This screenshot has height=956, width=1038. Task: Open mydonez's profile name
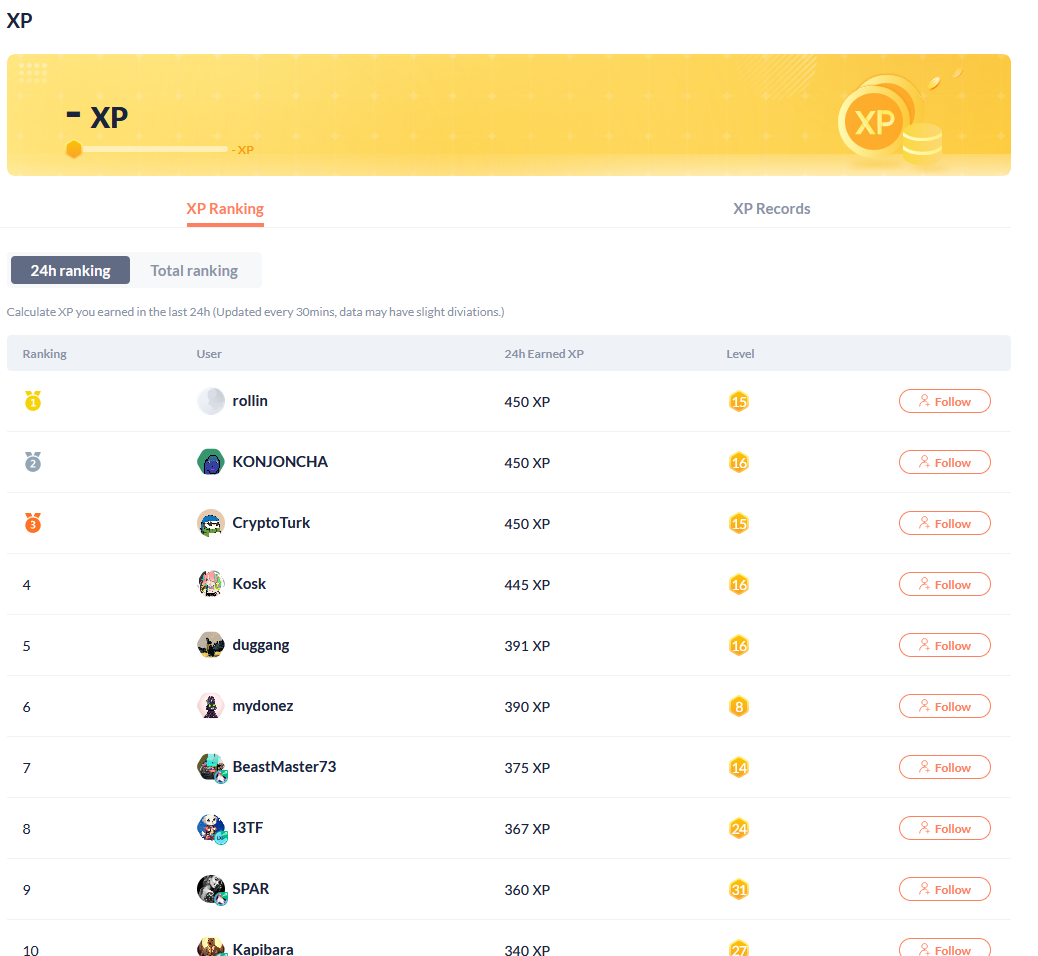(263, 706)
